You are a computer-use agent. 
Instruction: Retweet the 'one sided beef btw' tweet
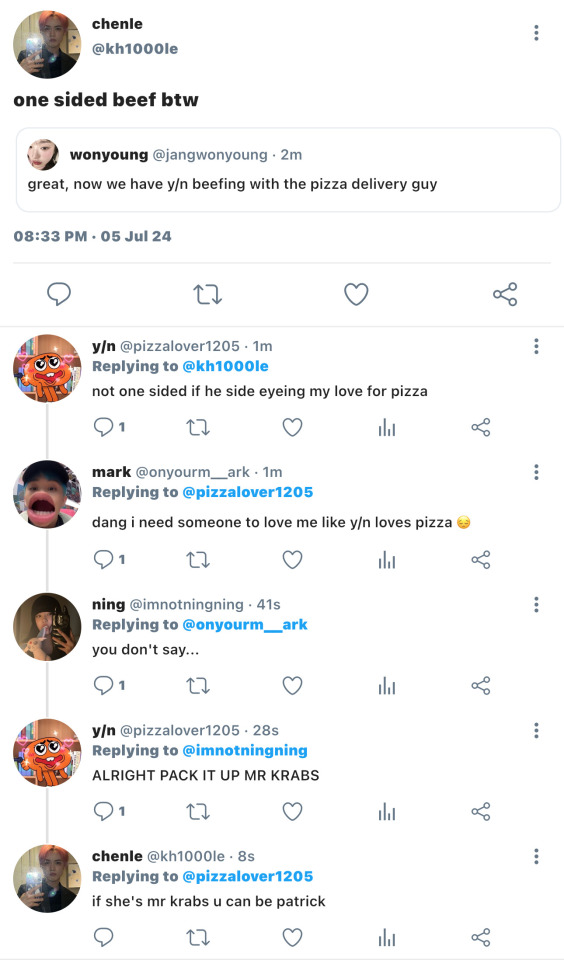208,294
